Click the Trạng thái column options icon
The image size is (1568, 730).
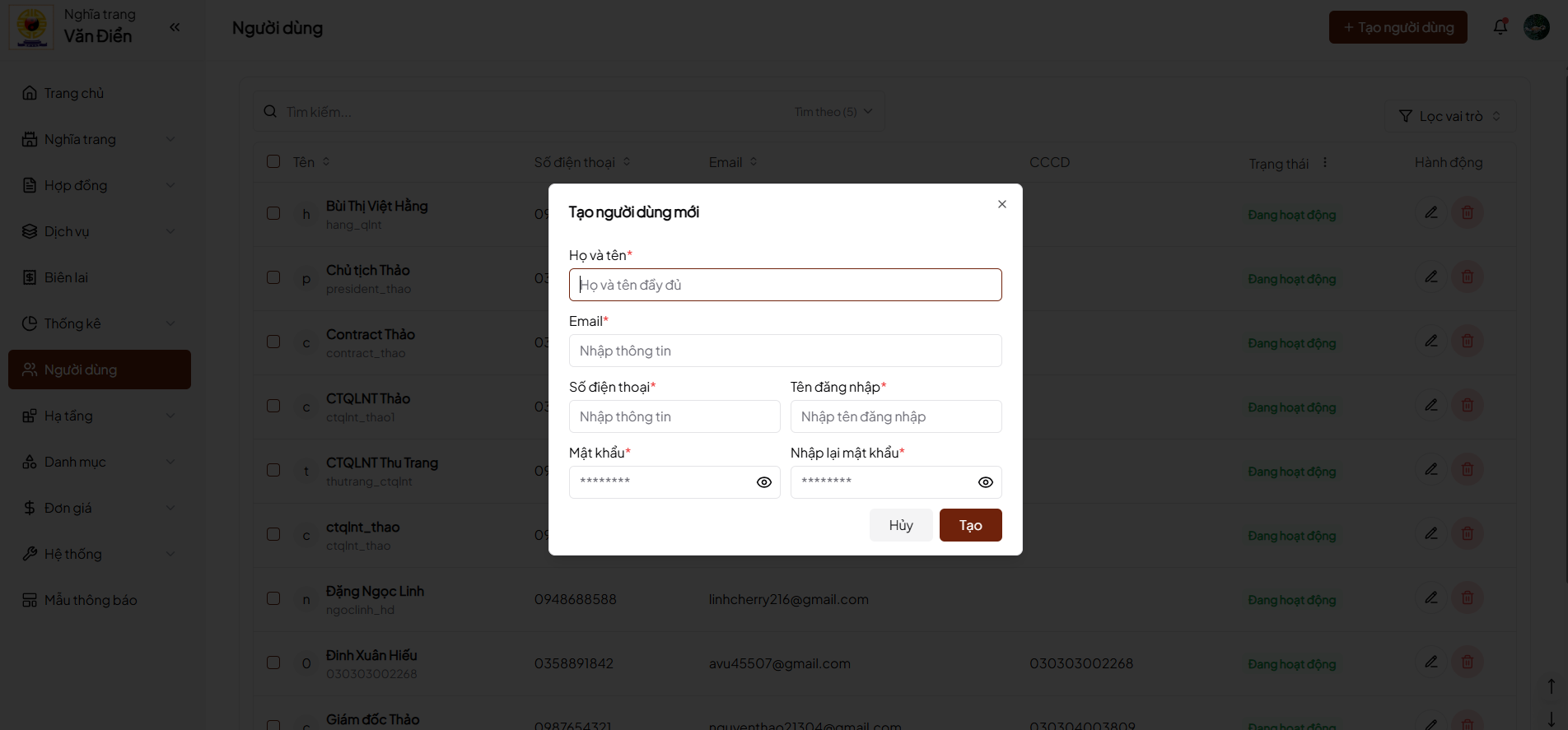1325,162
